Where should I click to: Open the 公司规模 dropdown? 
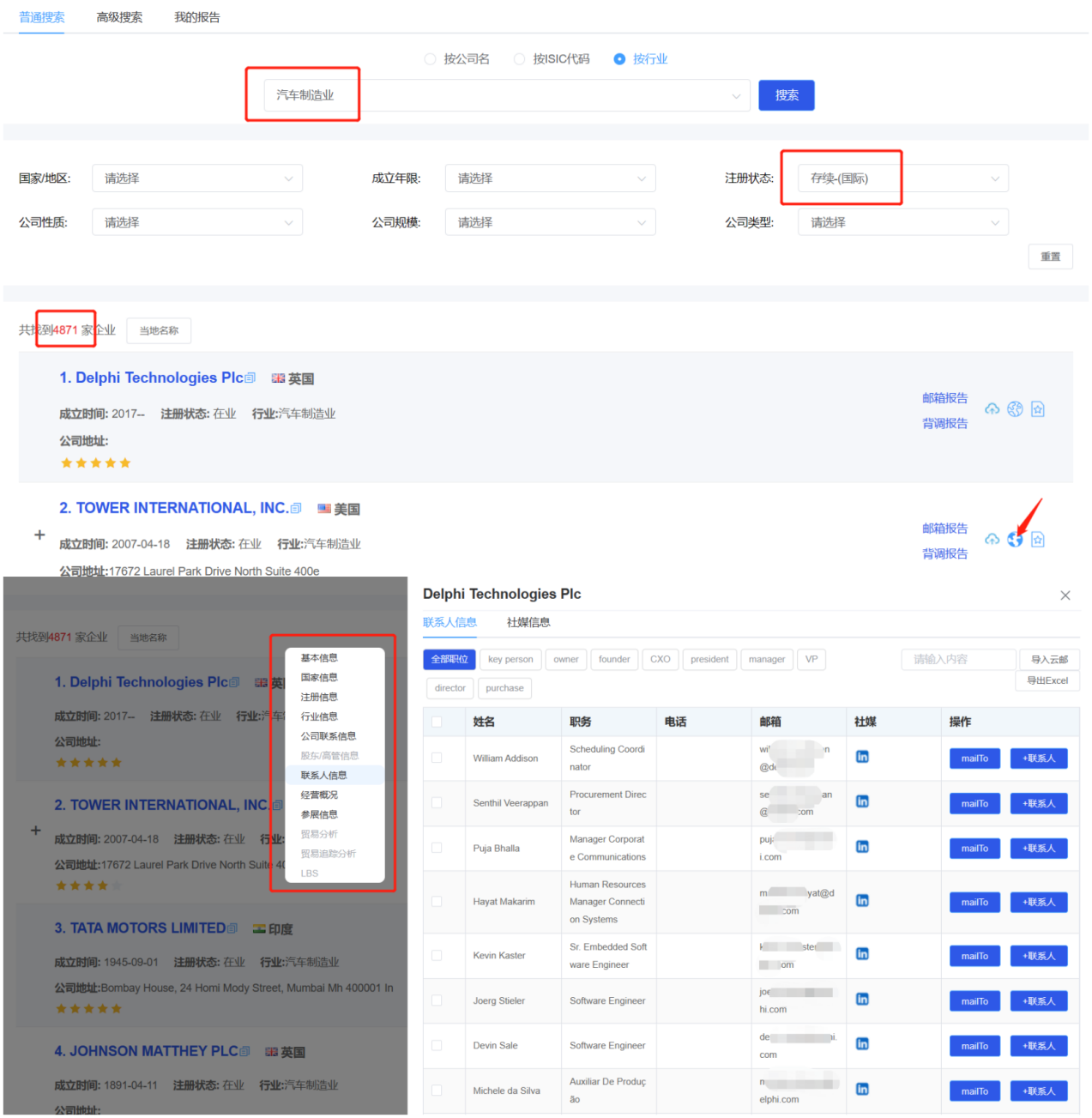pos(550,222)
